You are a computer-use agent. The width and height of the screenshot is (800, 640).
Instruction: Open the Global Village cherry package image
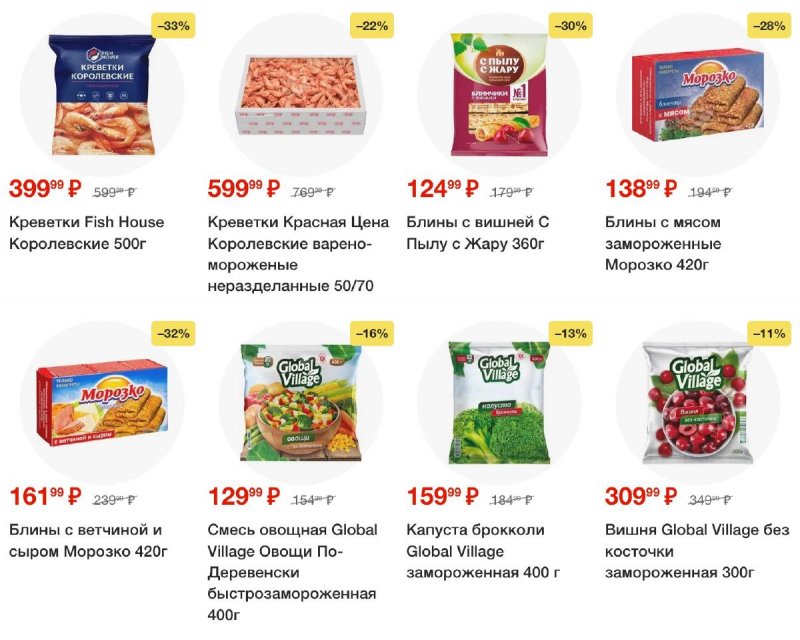click(x=698, y=403)
